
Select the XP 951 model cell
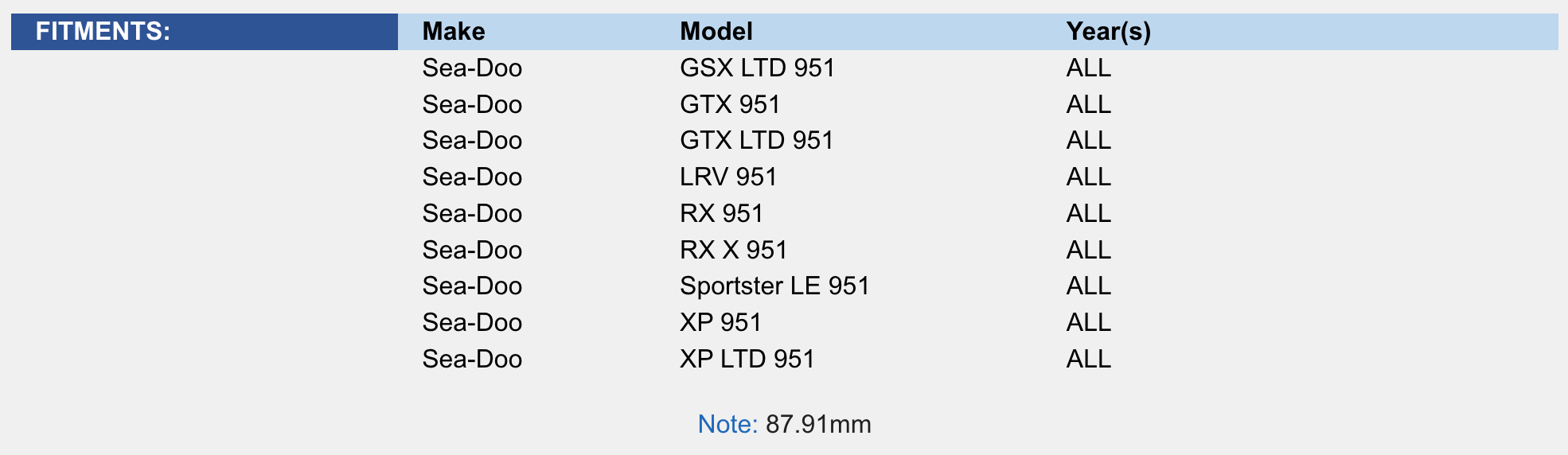point(720,323)
